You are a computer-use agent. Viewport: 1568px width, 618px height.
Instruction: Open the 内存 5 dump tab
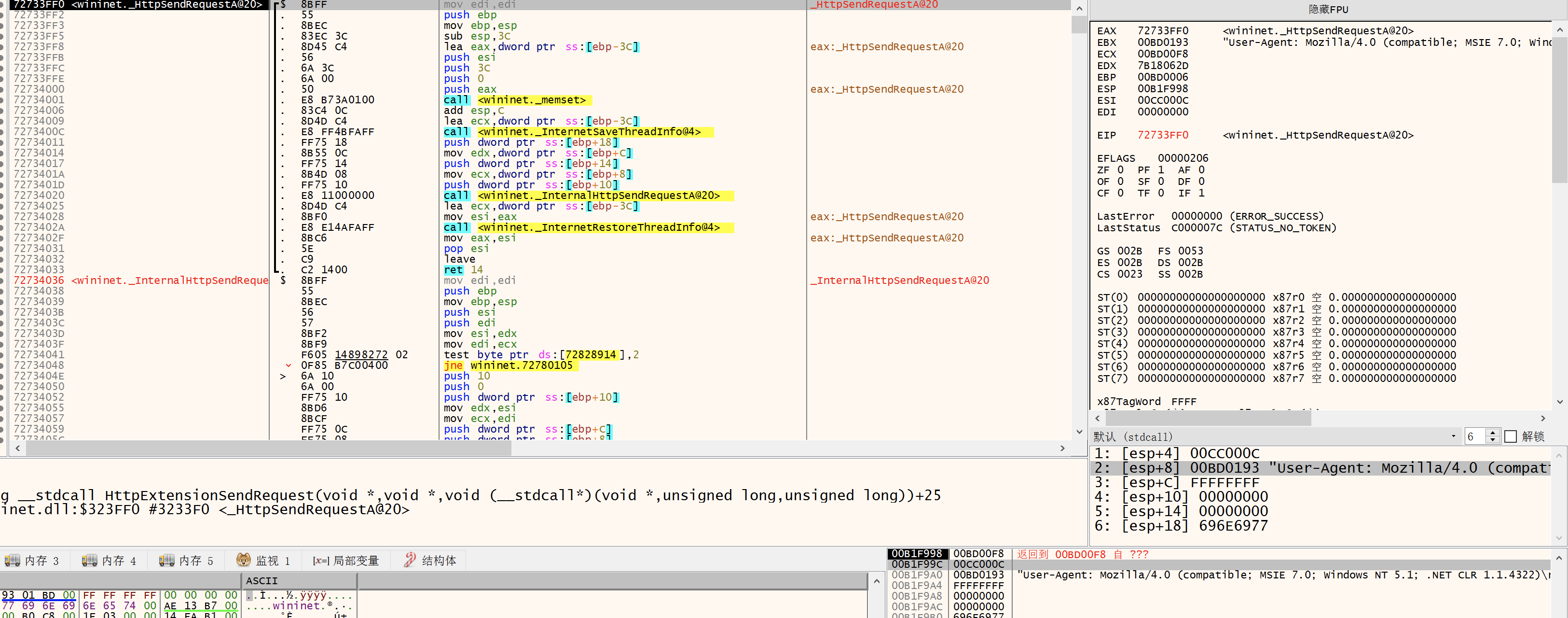187,560
